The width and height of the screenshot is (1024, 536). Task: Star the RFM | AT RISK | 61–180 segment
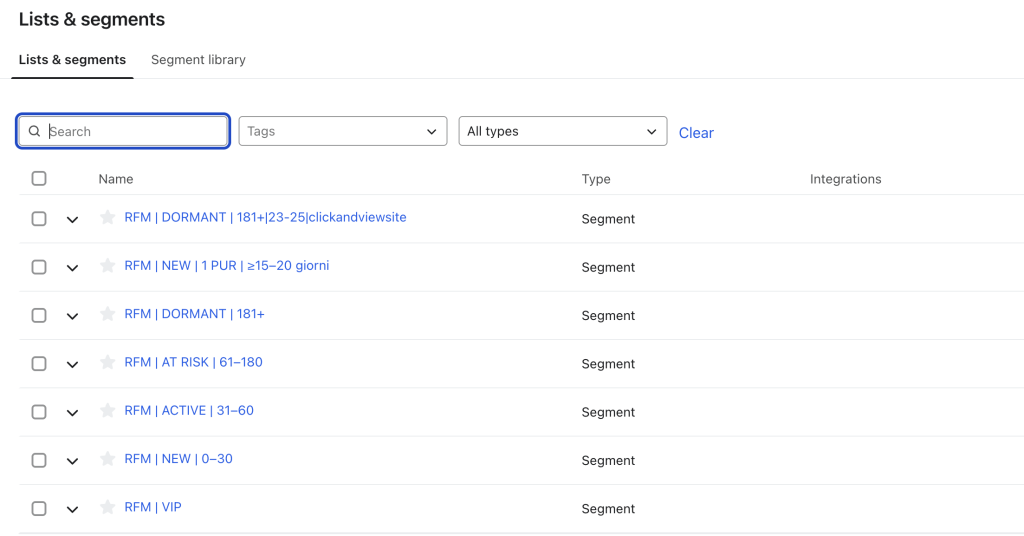pos(108,362)
